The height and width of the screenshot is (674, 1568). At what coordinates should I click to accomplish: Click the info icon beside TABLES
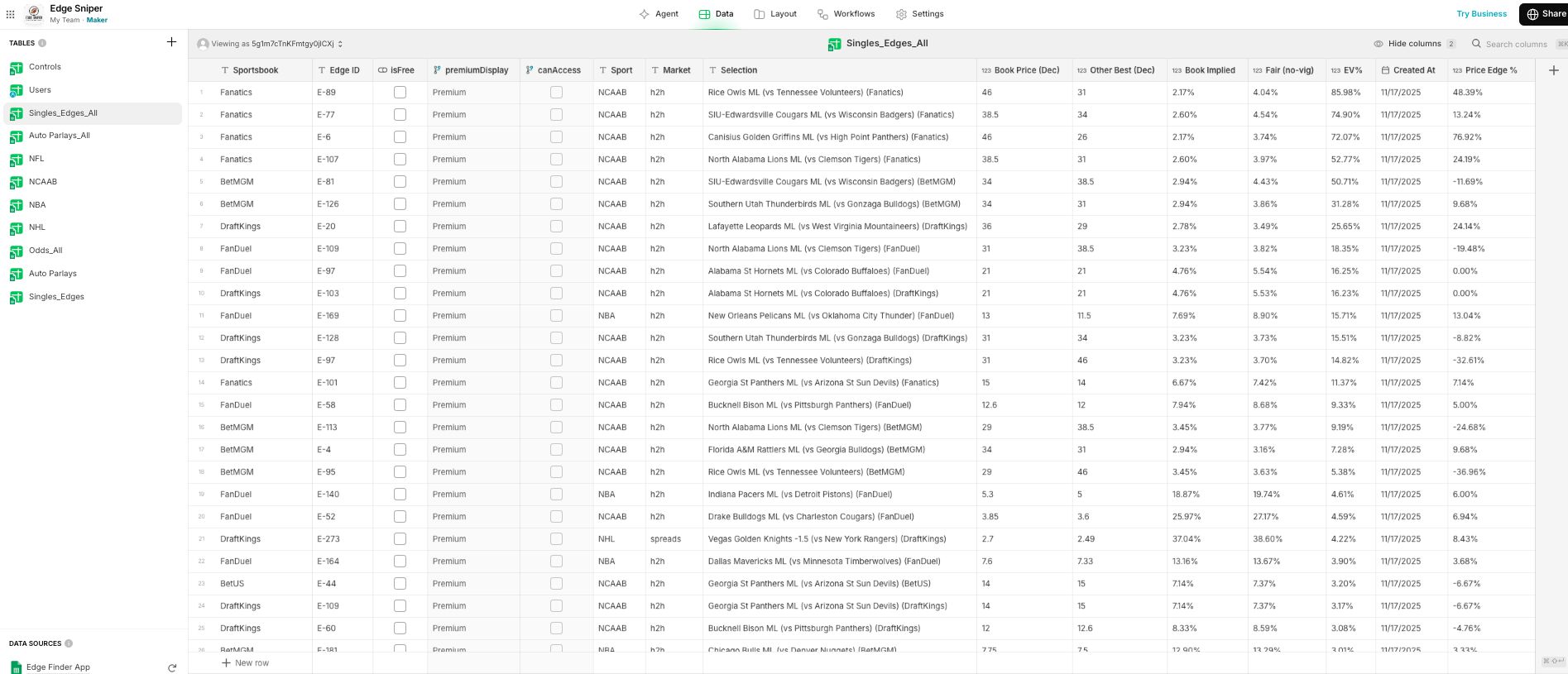pos(42,43)
